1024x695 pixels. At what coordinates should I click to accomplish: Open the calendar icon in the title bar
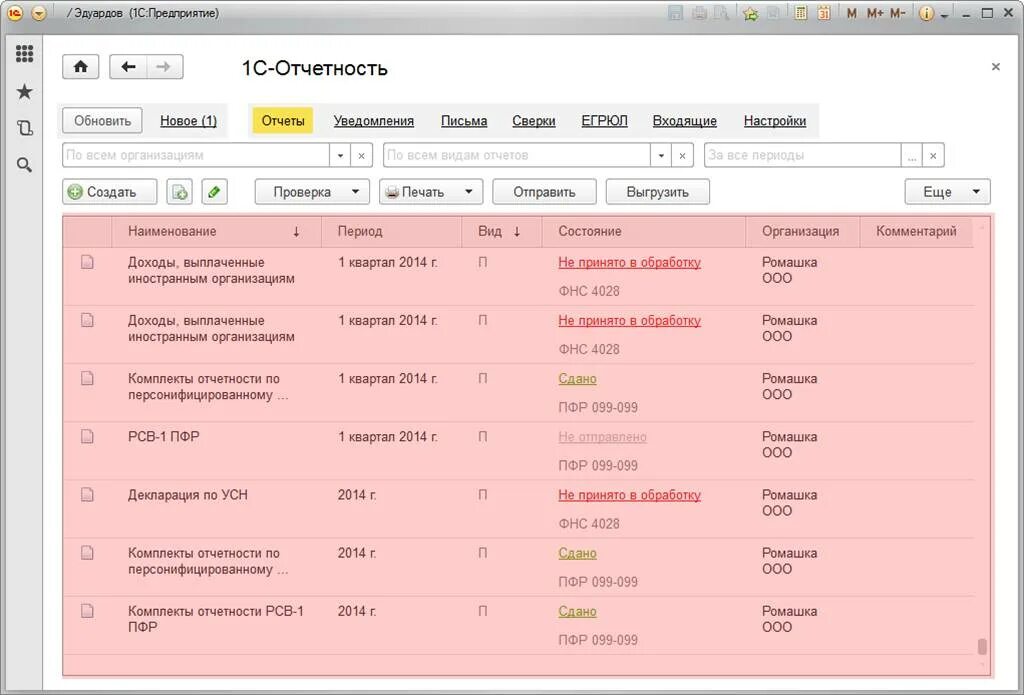[x=824, y=13]
